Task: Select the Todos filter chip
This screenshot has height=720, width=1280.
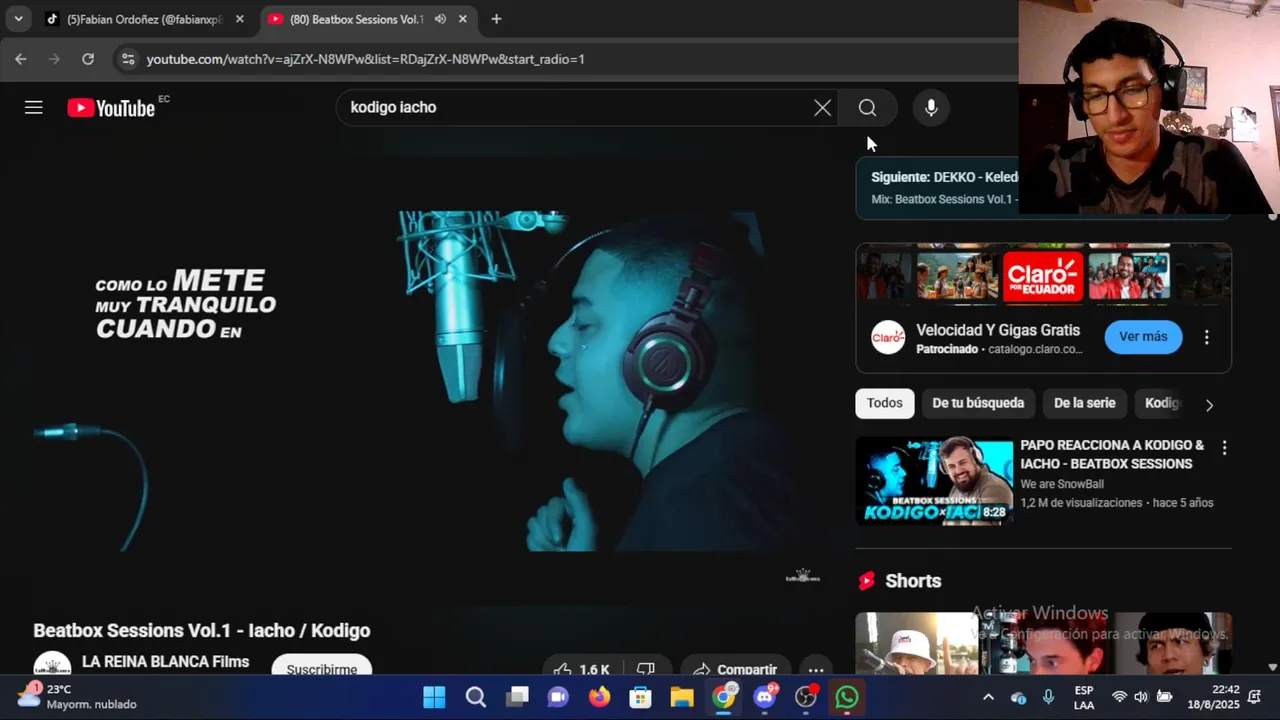Action: tap(884, 403)
